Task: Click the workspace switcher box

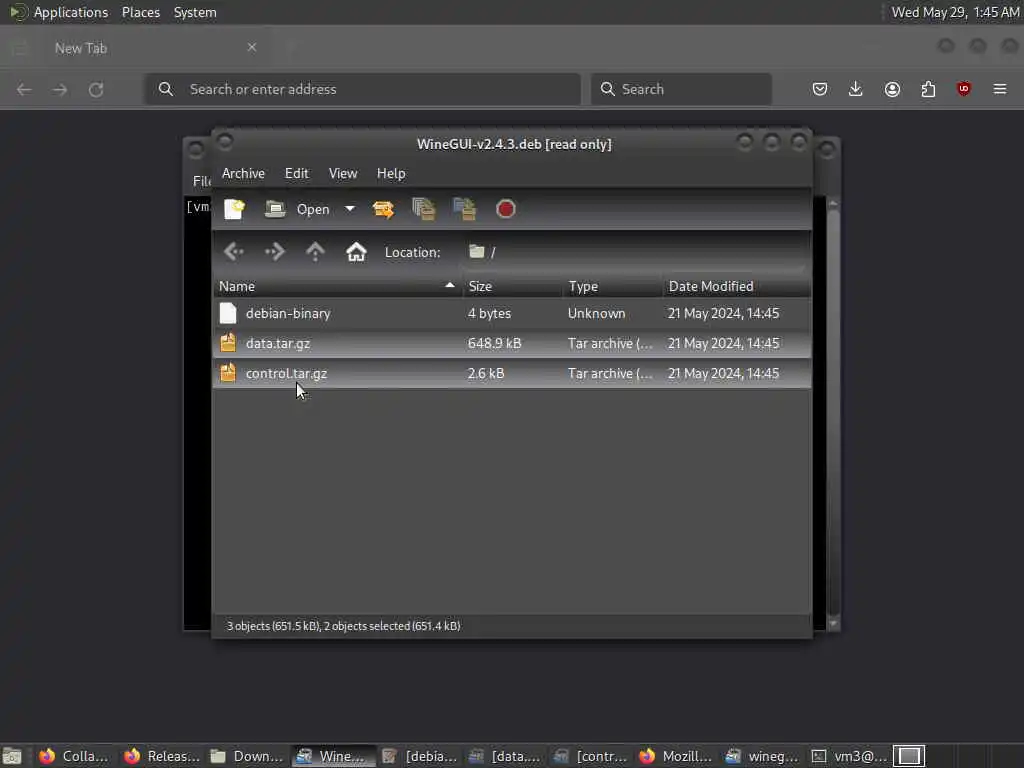Action: point(909,756)
